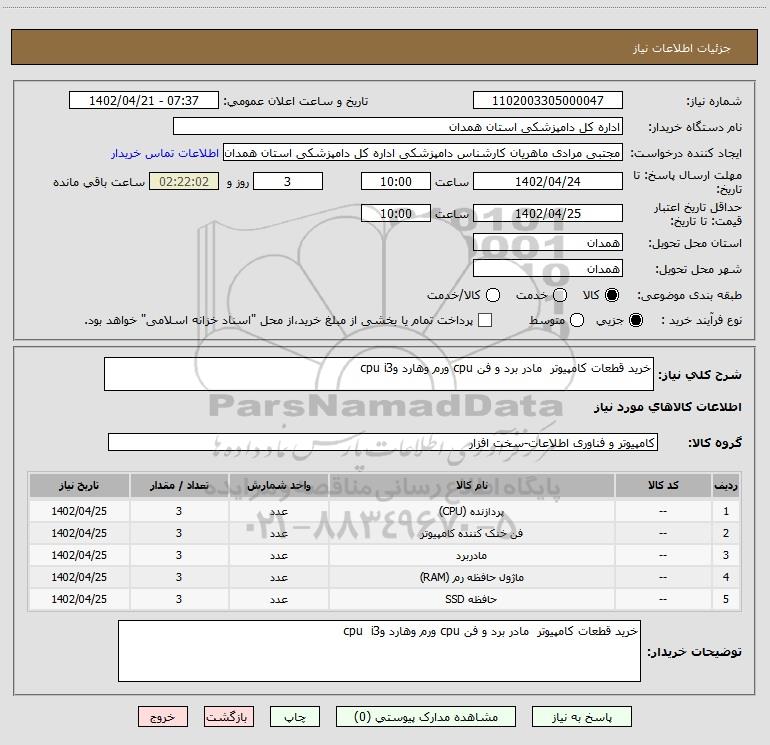Click the response deadline date 1402/04/24
The height and width of the screenshot is (745, 770).
(548, 181)
